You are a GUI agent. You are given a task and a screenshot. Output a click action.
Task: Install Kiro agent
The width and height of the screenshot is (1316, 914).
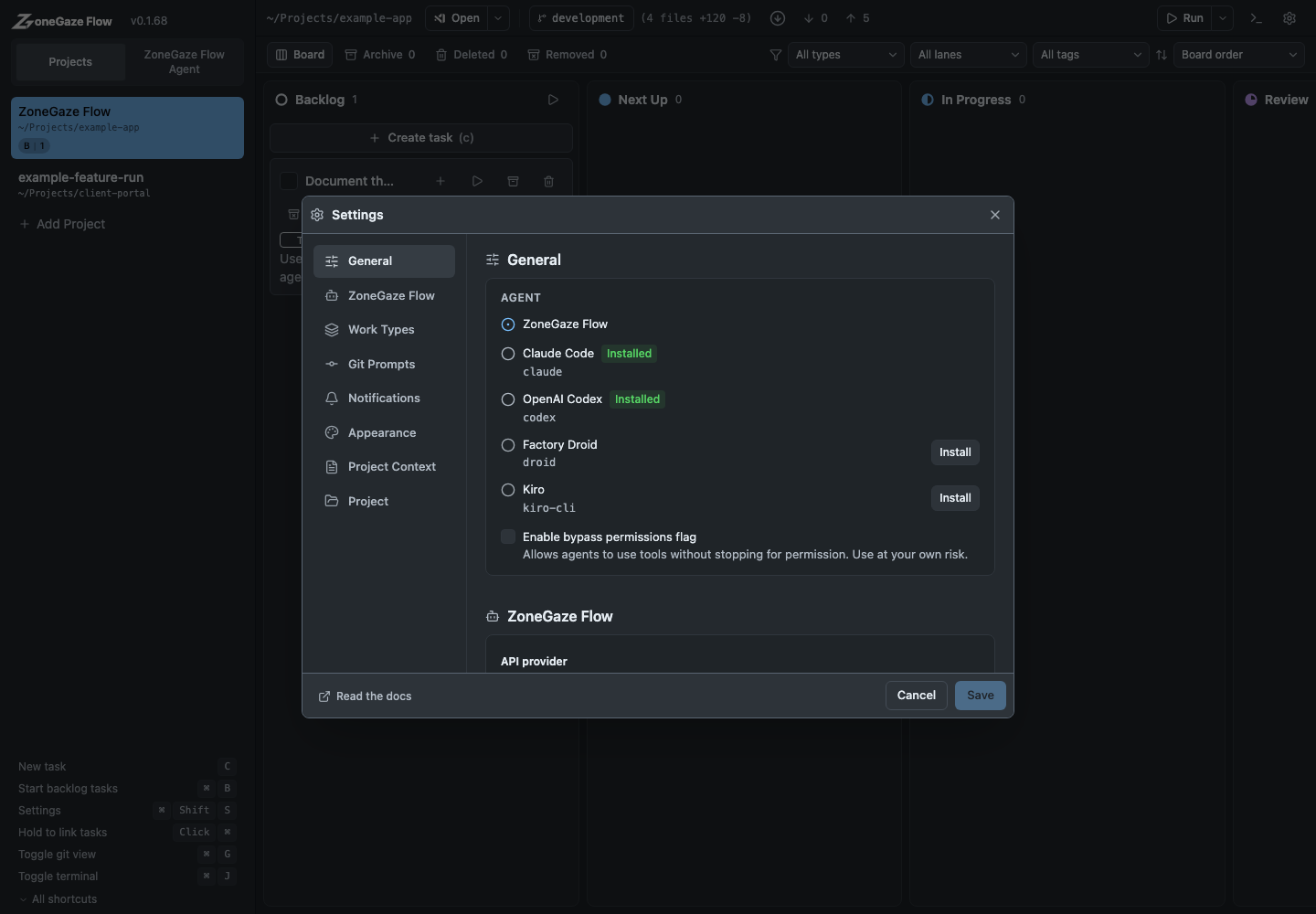955,498
